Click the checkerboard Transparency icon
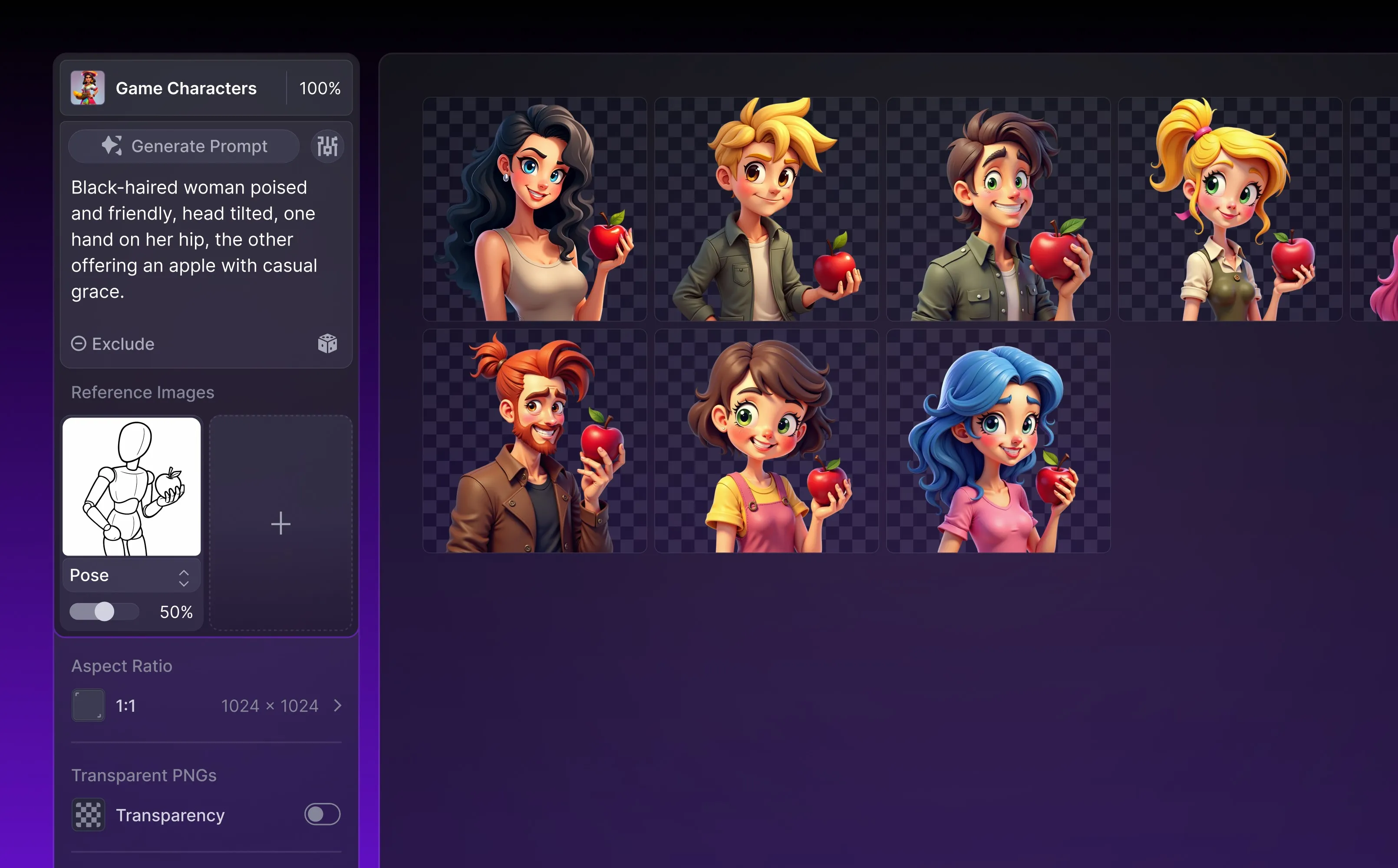Image resolution: width=1398 pixels, height=868 pixels. point(89,814)
